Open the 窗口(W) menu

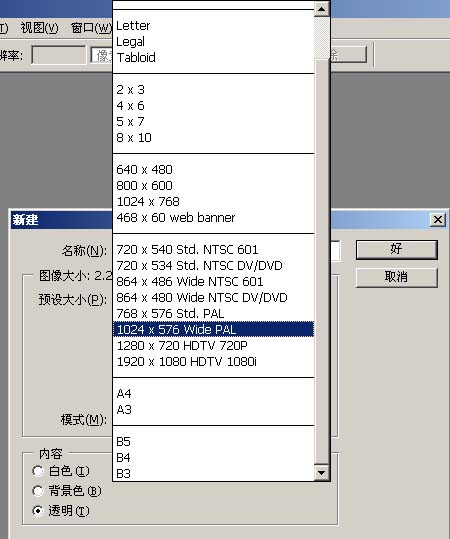pyautogui.click(x=91, y=28)
